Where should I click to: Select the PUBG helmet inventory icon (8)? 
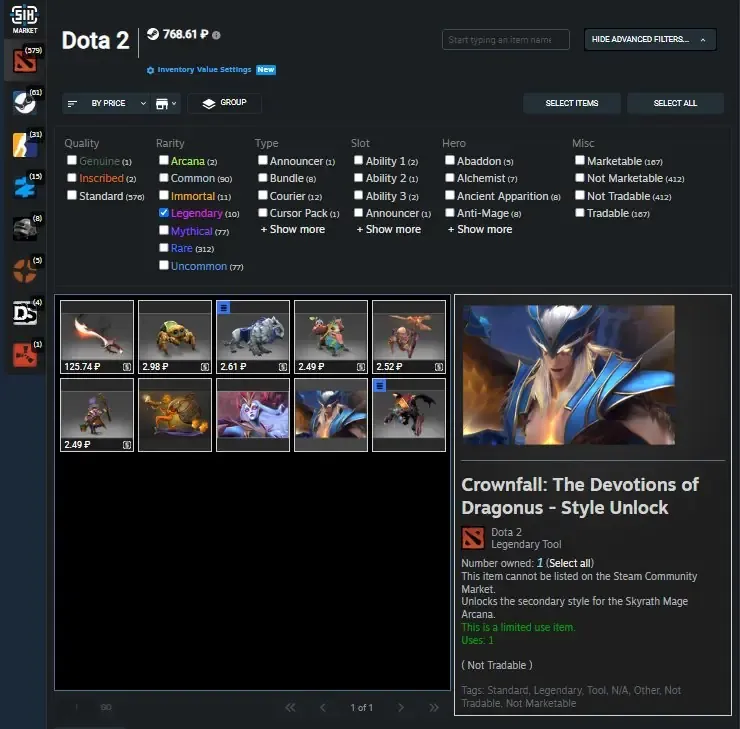pos(25,228)
